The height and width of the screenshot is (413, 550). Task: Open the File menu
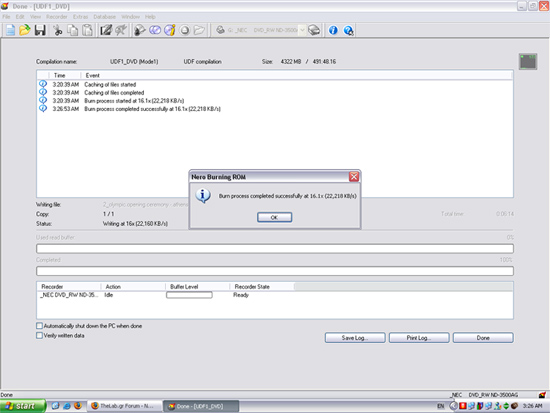(6, 16)
